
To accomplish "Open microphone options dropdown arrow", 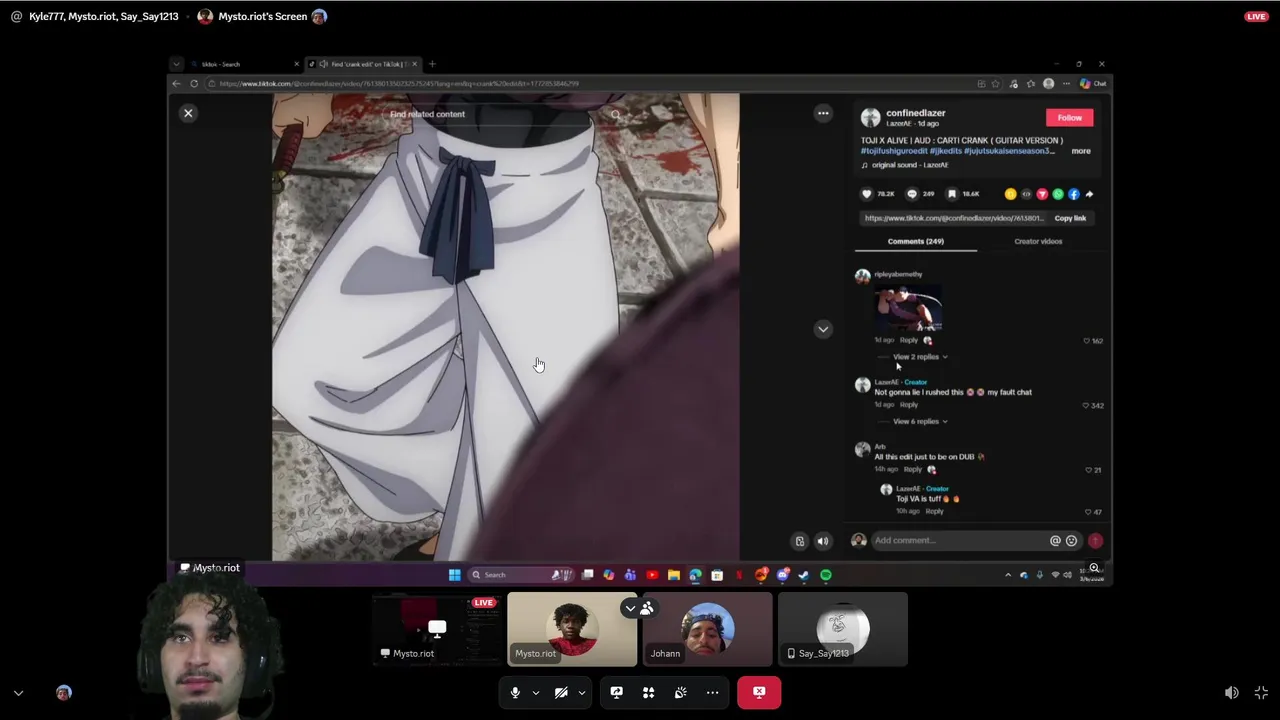I will [535, 692].
